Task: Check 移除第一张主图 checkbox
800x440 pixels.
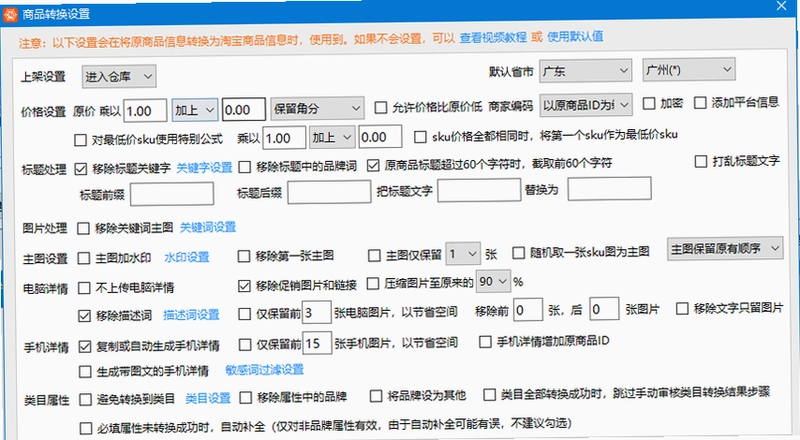Action: tap(244, 256)
